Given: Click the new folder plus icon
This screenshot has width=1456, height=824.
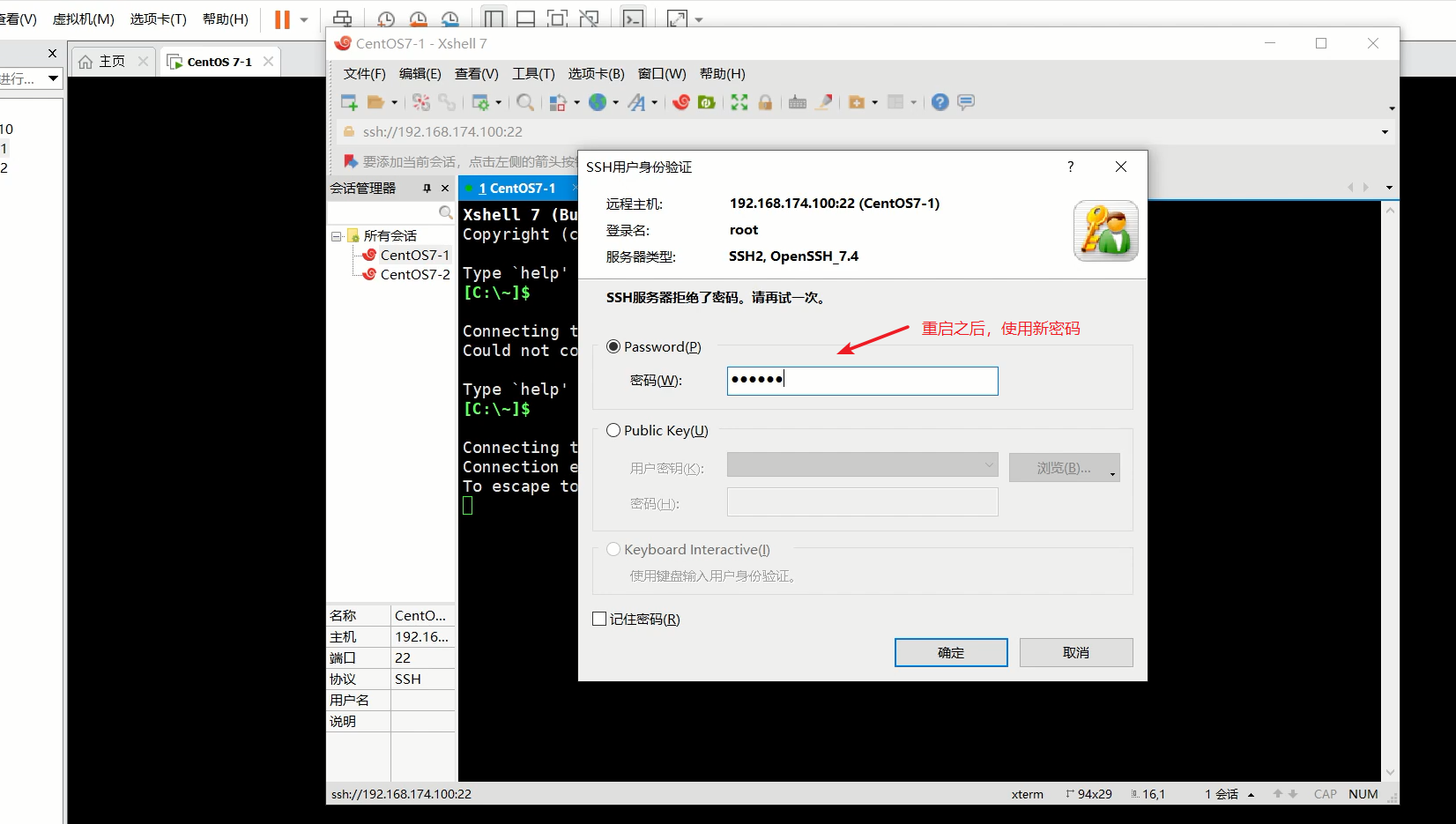Looking at the screenshot, I should click(857, 102).
